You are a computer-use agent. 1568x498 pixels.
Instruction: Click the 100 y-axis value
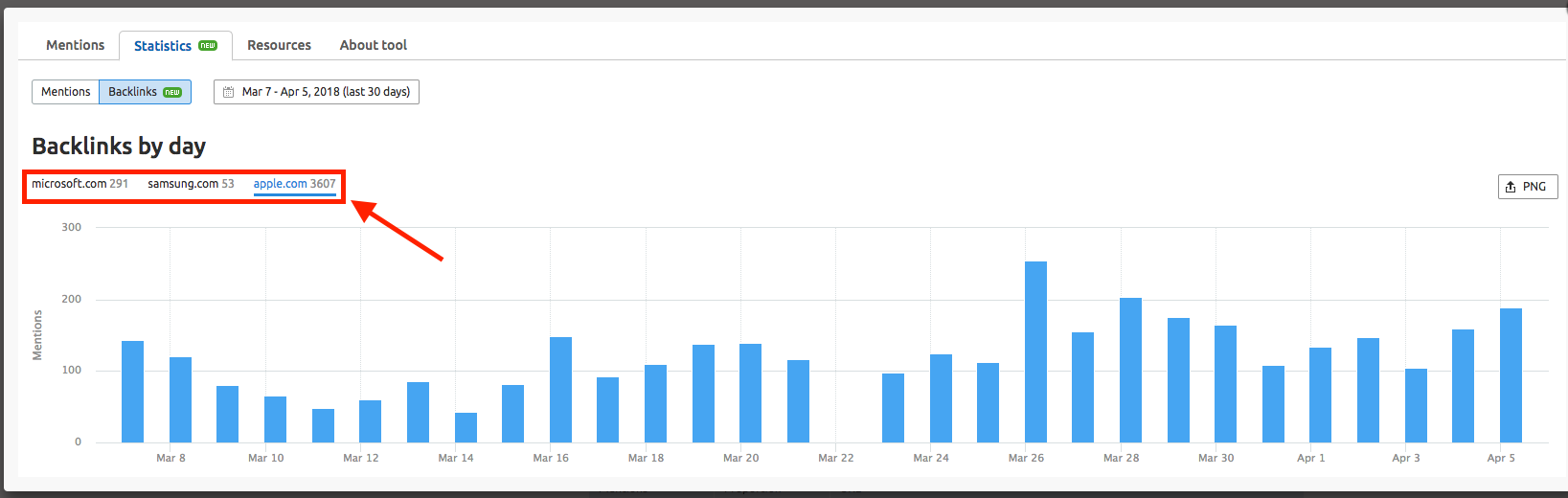coord(72,370)
